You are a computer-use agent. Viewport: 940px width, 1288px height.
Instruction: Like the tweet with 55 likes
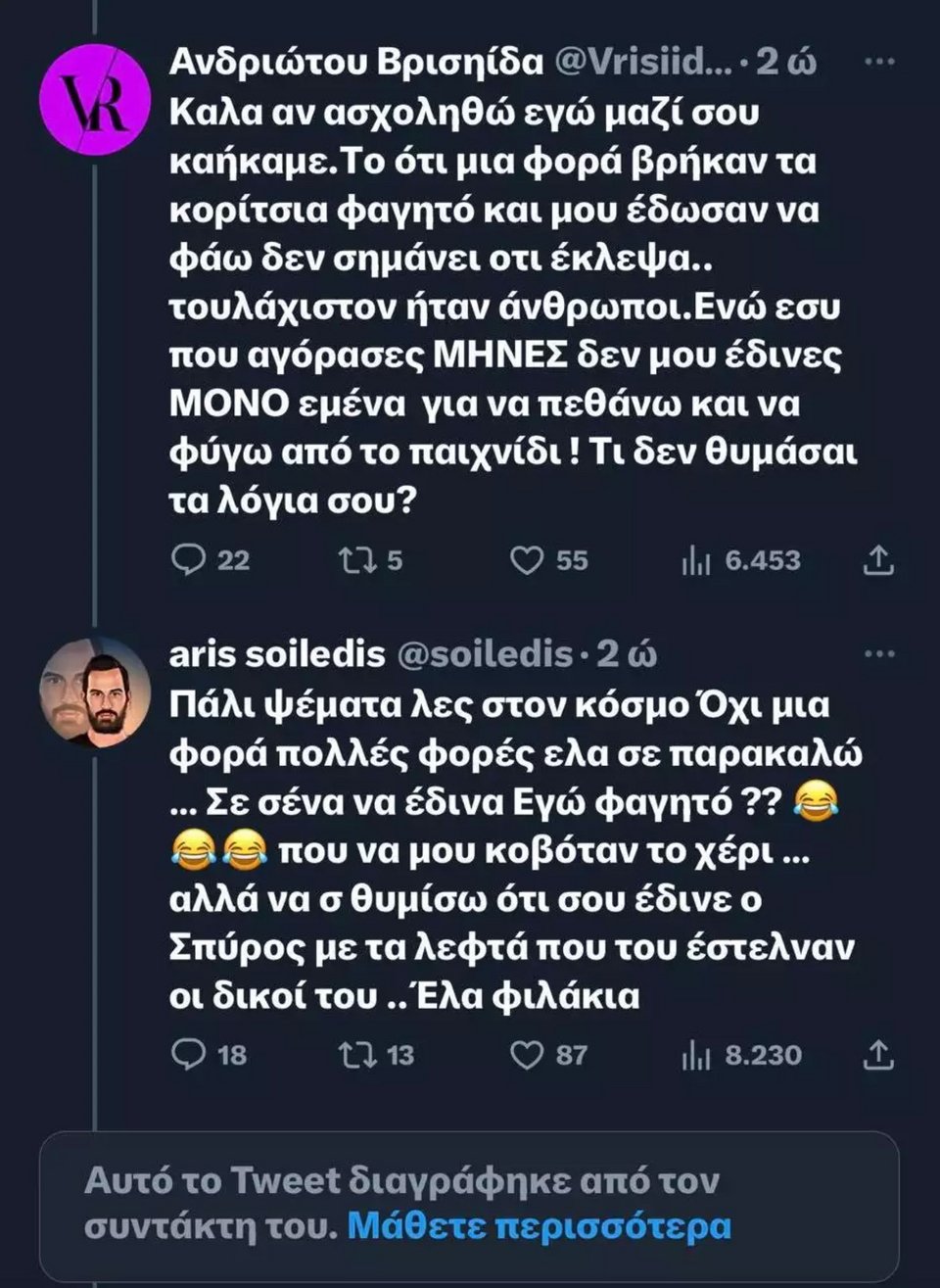point(528,560)
